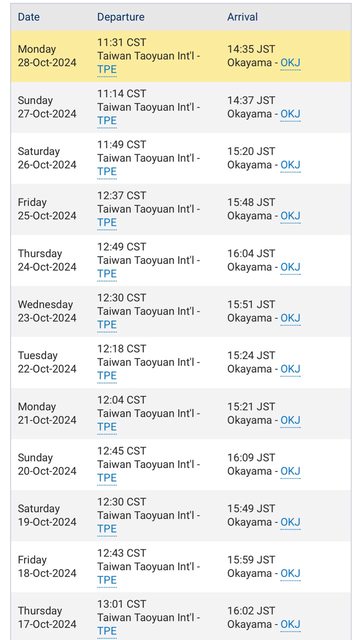Open TPE link for Sunday 20-Oct-2024
362x640 pixels.
pyautogui.click(x=107, y=478)
